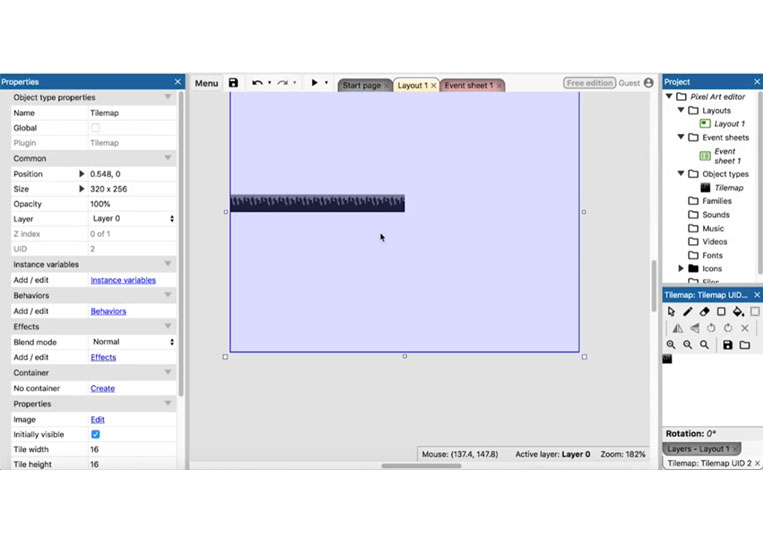This screenshot has height=541, width=763.
Task: Open the undo history dropdown arrow
Action: click(x=270, y=83)
